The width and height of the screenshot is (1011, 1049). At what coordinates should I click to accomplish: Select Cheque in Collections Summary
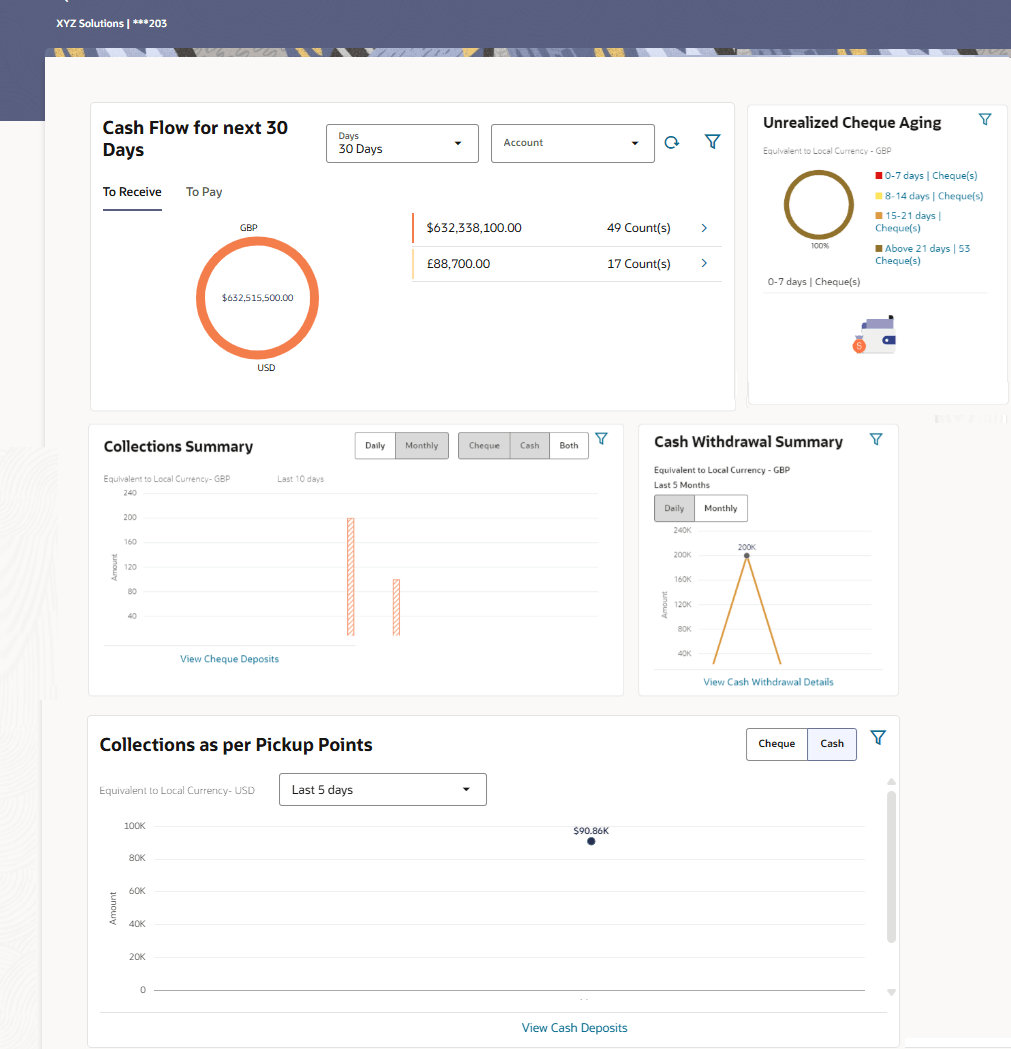tap(484, 446)
